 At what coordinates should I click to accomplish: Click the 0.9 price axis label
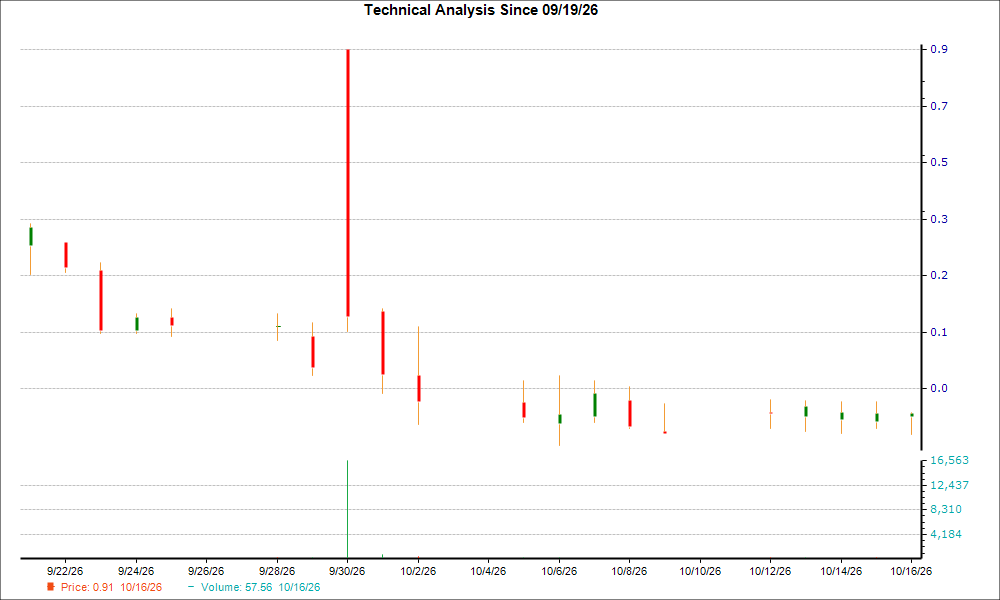tap(939, 49)
